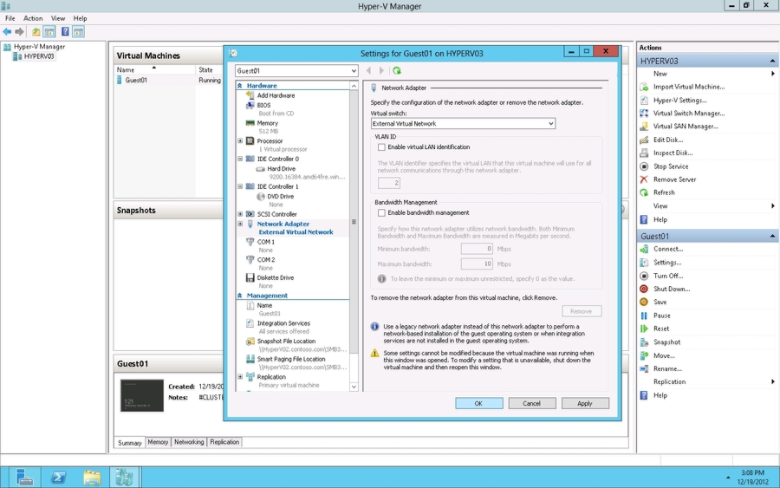Select the BIOS setting item
The height and width of the screenshot is (488, 780).
tap(264, 105)
